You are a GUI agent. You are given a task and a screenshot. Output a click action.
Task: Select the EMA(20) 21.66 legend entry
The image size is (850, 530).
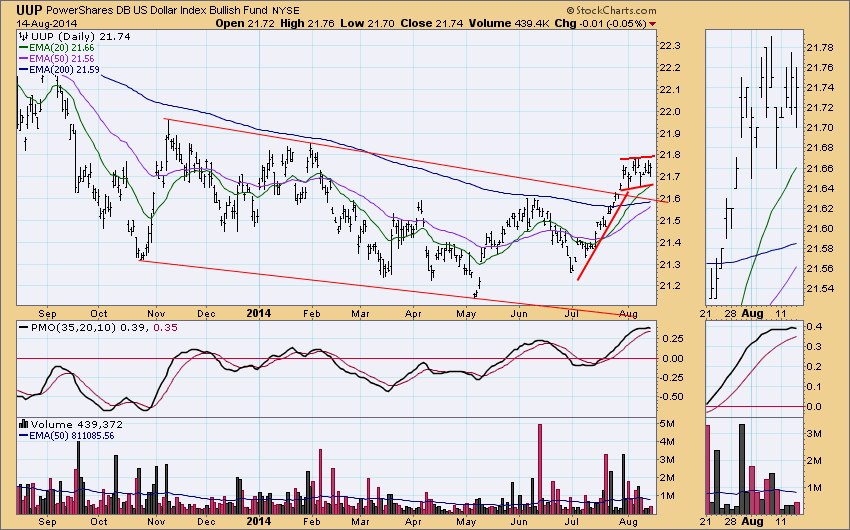coord(56,48)
